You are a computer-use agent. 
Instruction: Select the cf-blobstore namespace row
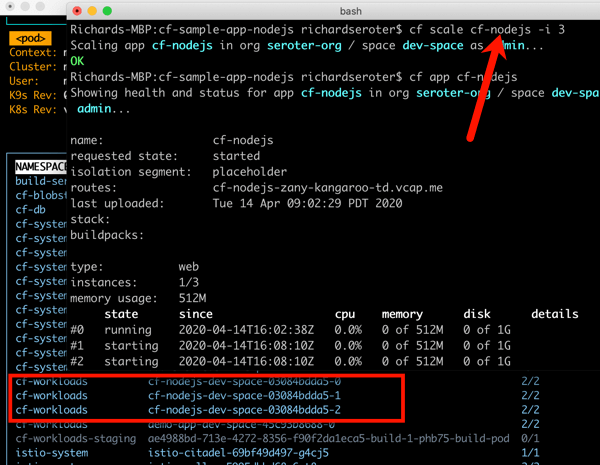[x=38, y=196]
